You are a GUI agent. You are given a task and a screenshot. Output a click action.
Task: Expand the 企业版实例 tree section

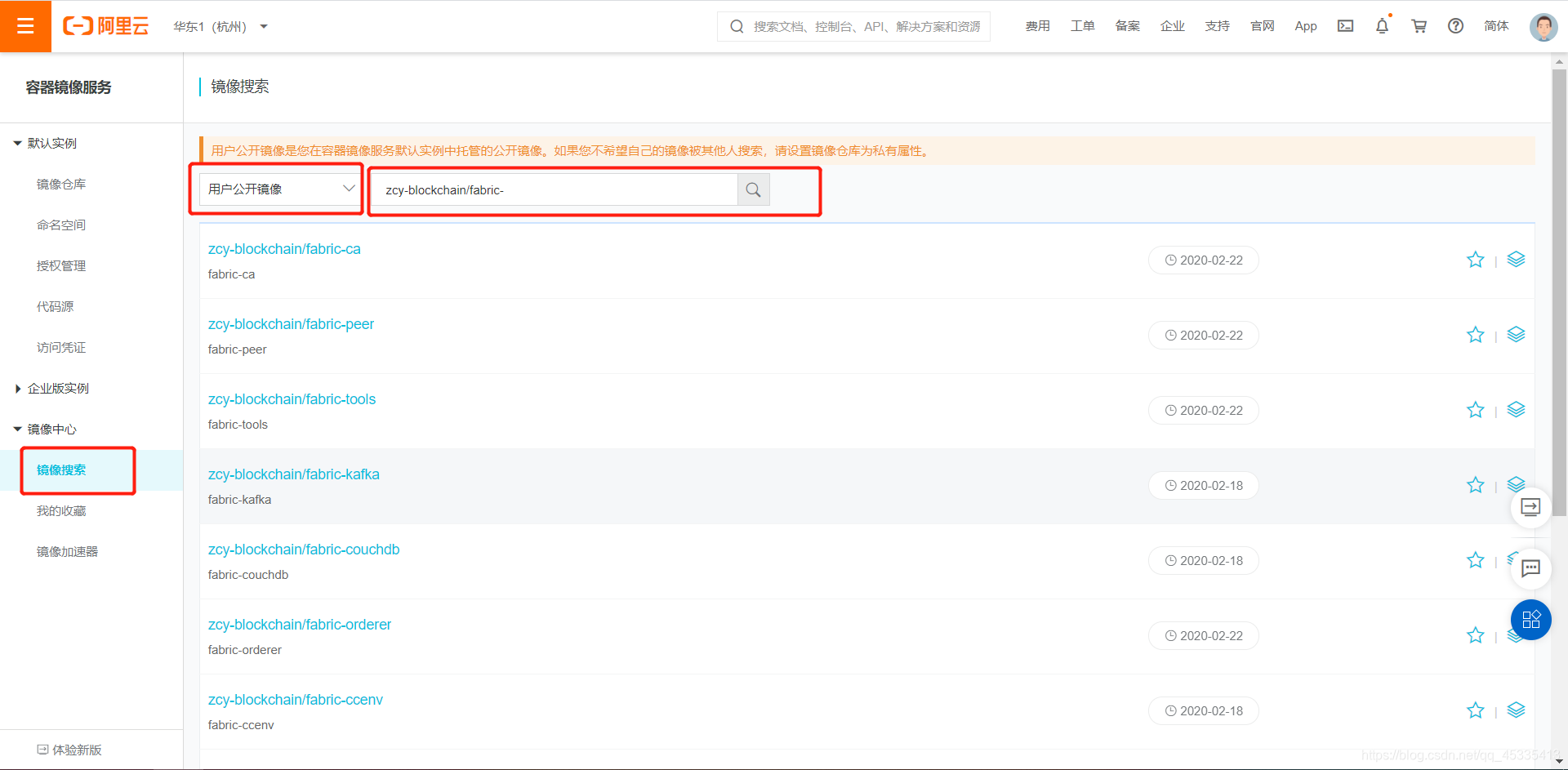point(18,389)
